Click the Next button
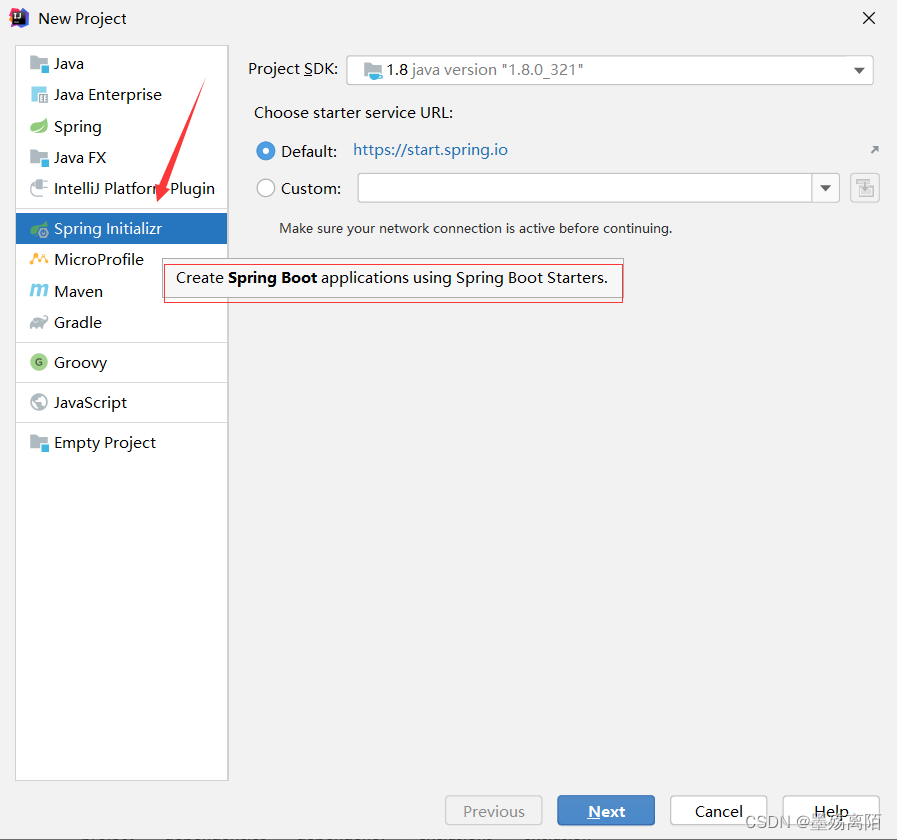897x840 pixels. pos(606,810)
